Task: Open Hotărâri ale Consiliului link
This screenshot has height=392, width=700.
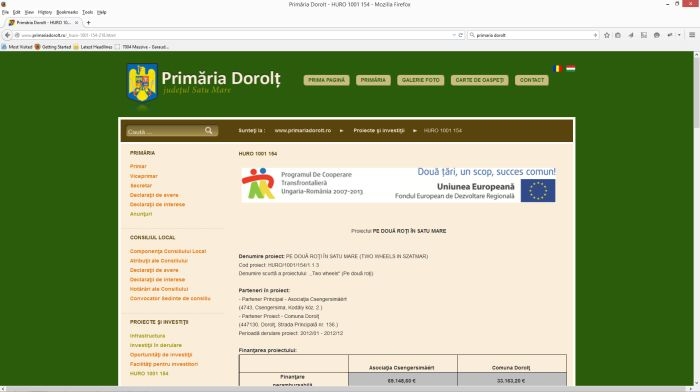Action: pyautogui.click(x=159, y=289)
